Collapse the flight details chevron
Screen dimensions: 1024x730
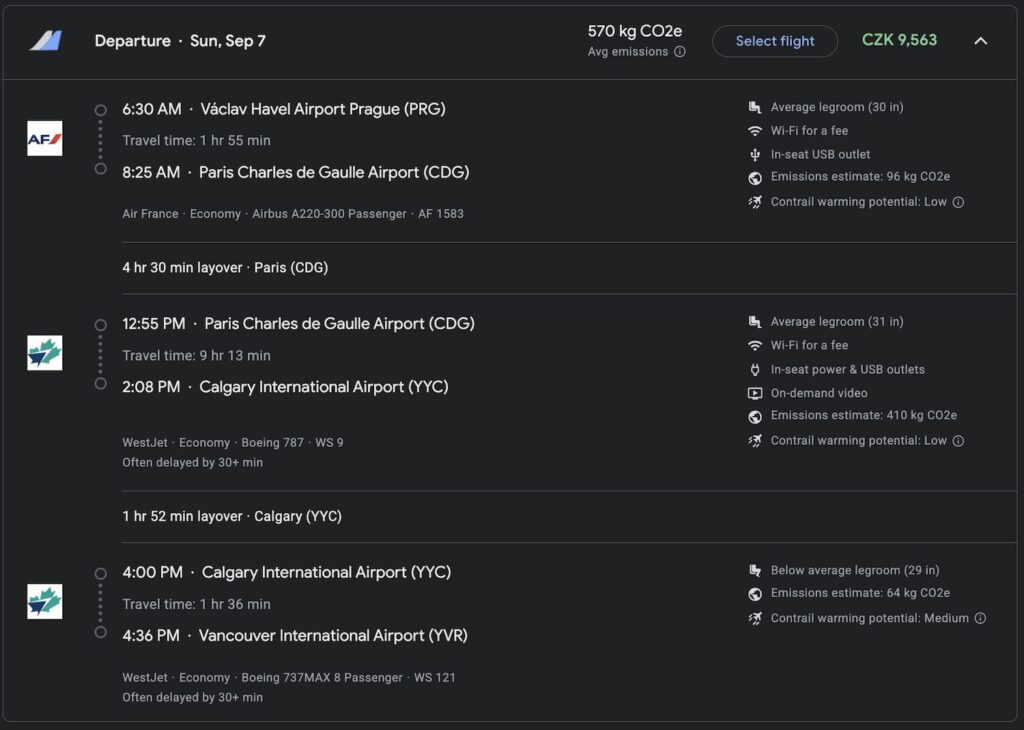coord(980,41)
